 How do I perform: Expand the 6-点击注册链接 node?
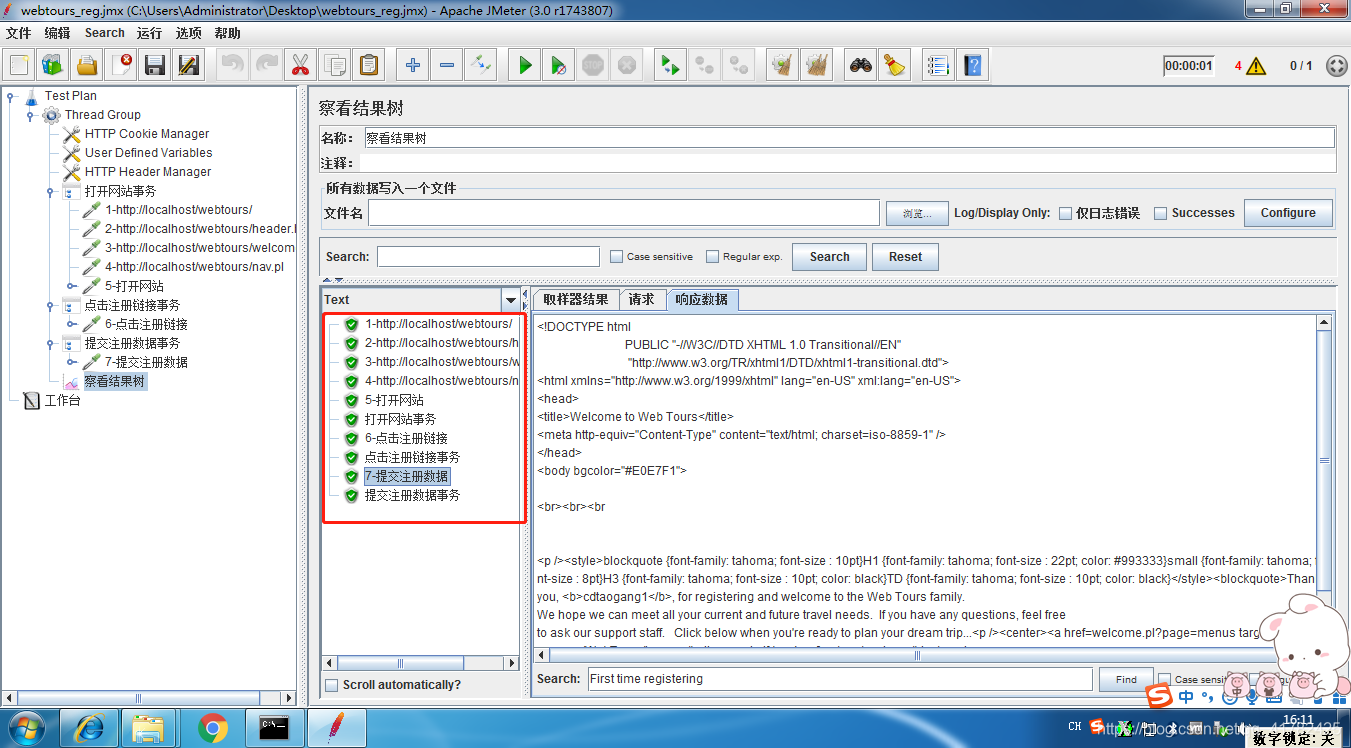(71, 324)
